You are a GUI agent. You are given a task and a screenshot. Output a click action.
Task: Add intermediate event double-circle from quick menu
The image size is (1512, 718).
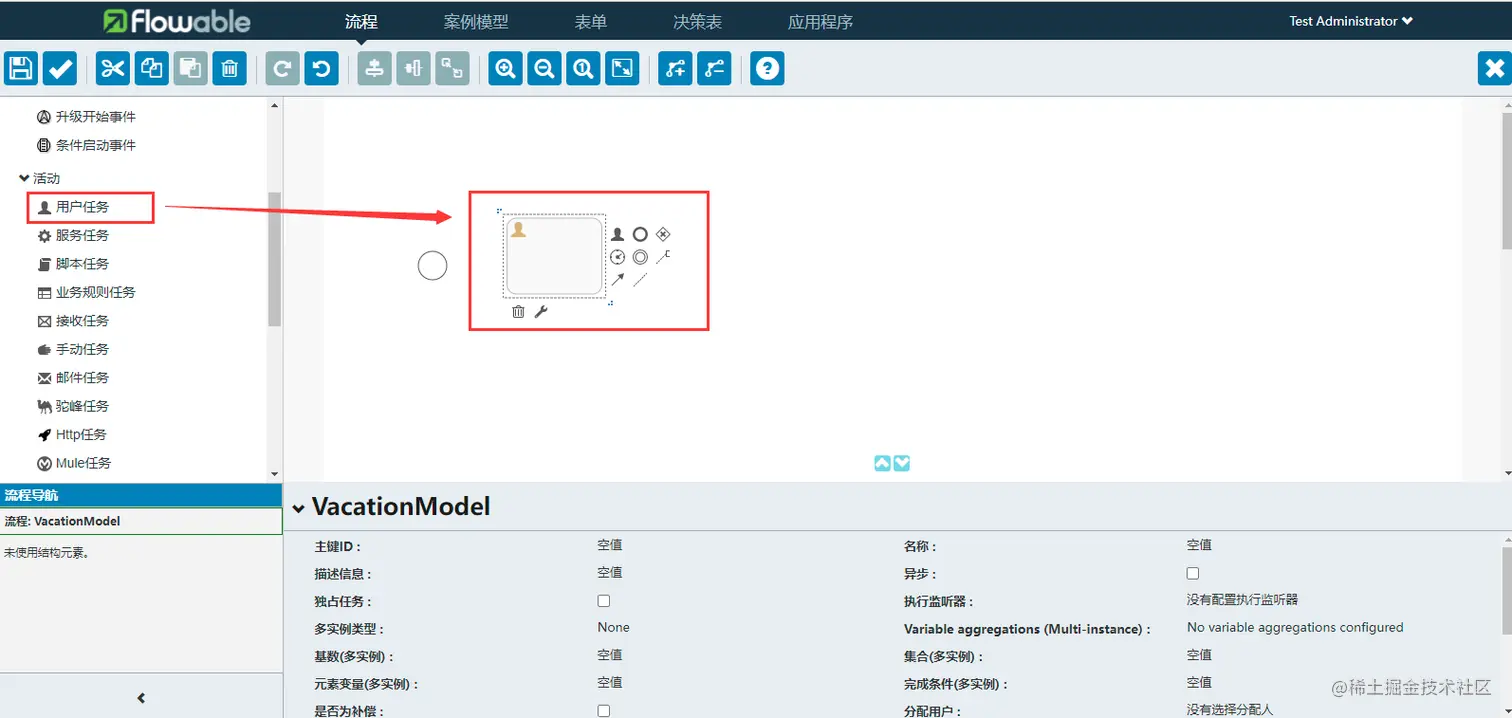coord(640,257)
